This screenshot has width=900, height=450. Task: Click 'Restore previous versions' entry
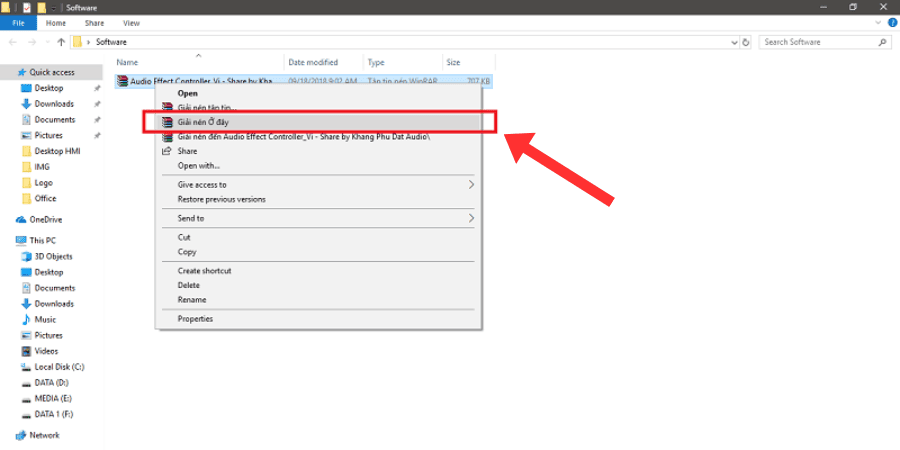319,199
